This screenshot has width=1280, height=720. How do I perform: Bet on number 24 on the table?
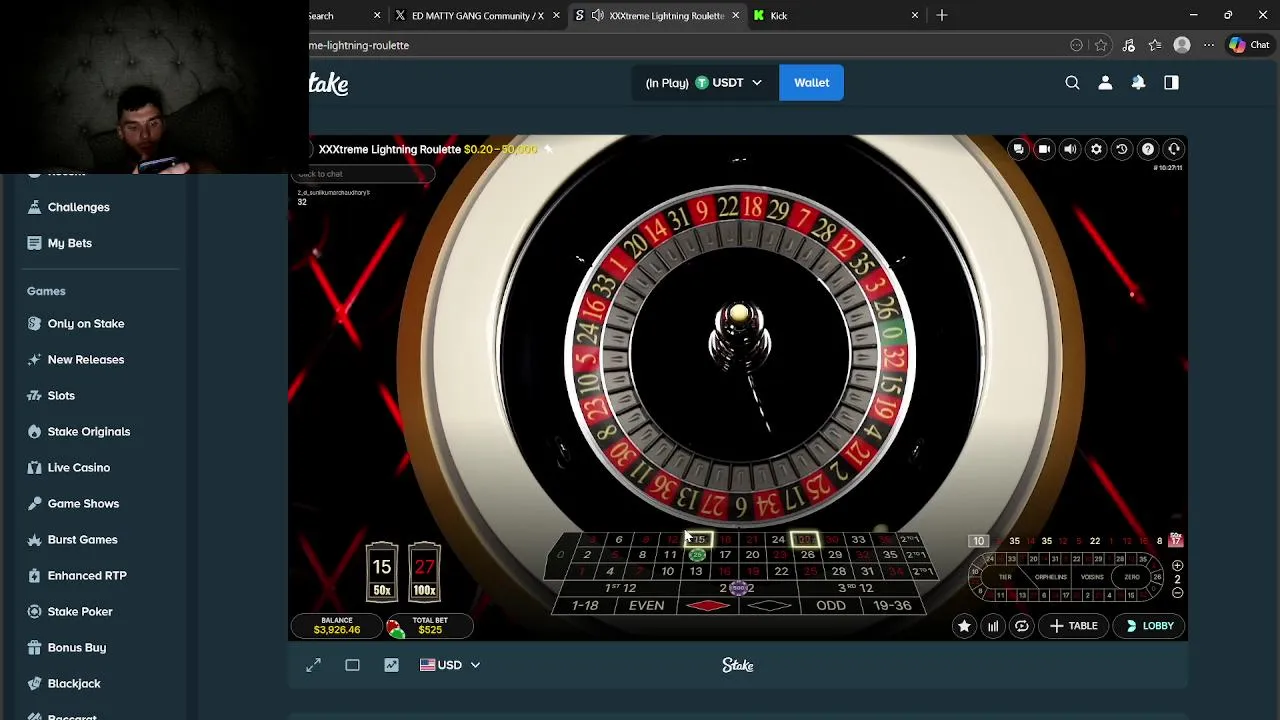778,540
